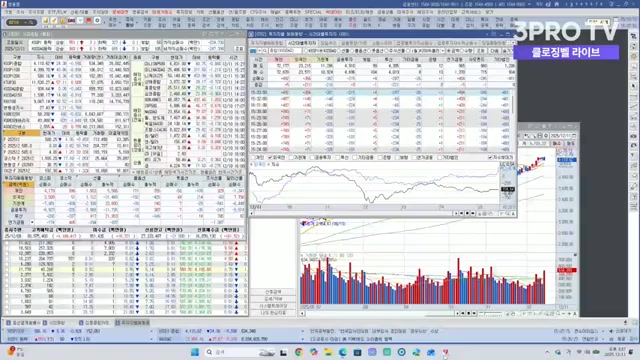The width and height of the screenshot is (640, 360).
Task: Select the 풋옵션 radio button
Action: [x=370, y=51]
